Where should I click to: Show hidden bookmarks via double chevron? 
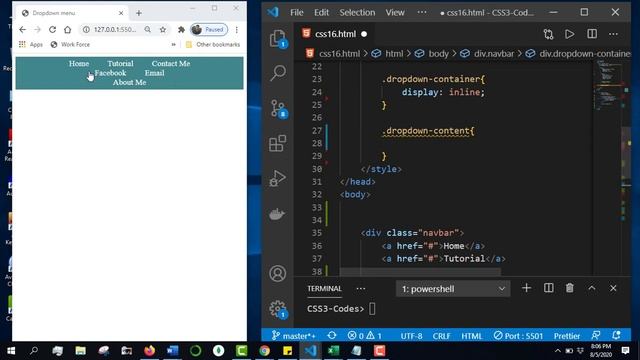click(173, 44)
